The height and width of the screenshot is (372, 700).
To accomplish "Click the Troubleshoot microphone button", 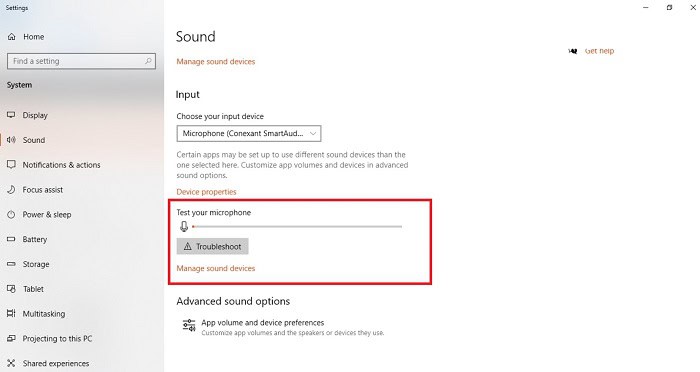I will (x=212, y=247).
